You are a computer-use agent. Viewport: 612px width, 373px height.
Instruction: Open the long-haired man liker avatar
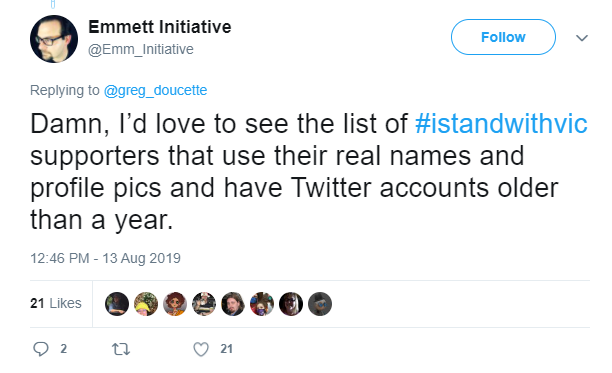(x=233, y=304)
